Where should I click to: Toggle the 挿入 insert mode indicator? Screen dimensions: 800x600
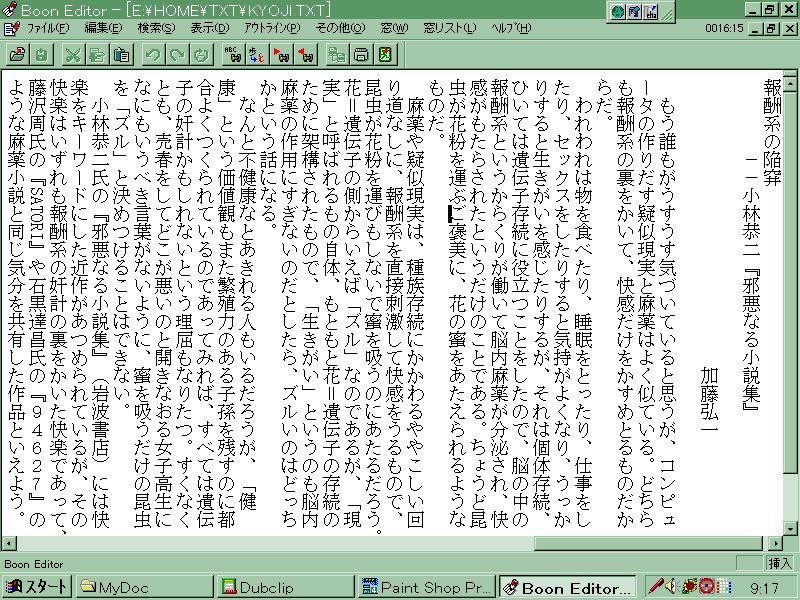click(780, 563)
